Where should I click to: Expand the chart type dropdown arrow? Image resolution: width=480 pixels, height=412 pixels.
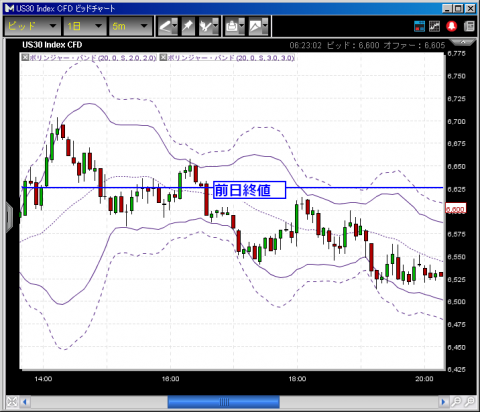click(x=265, y=26)
